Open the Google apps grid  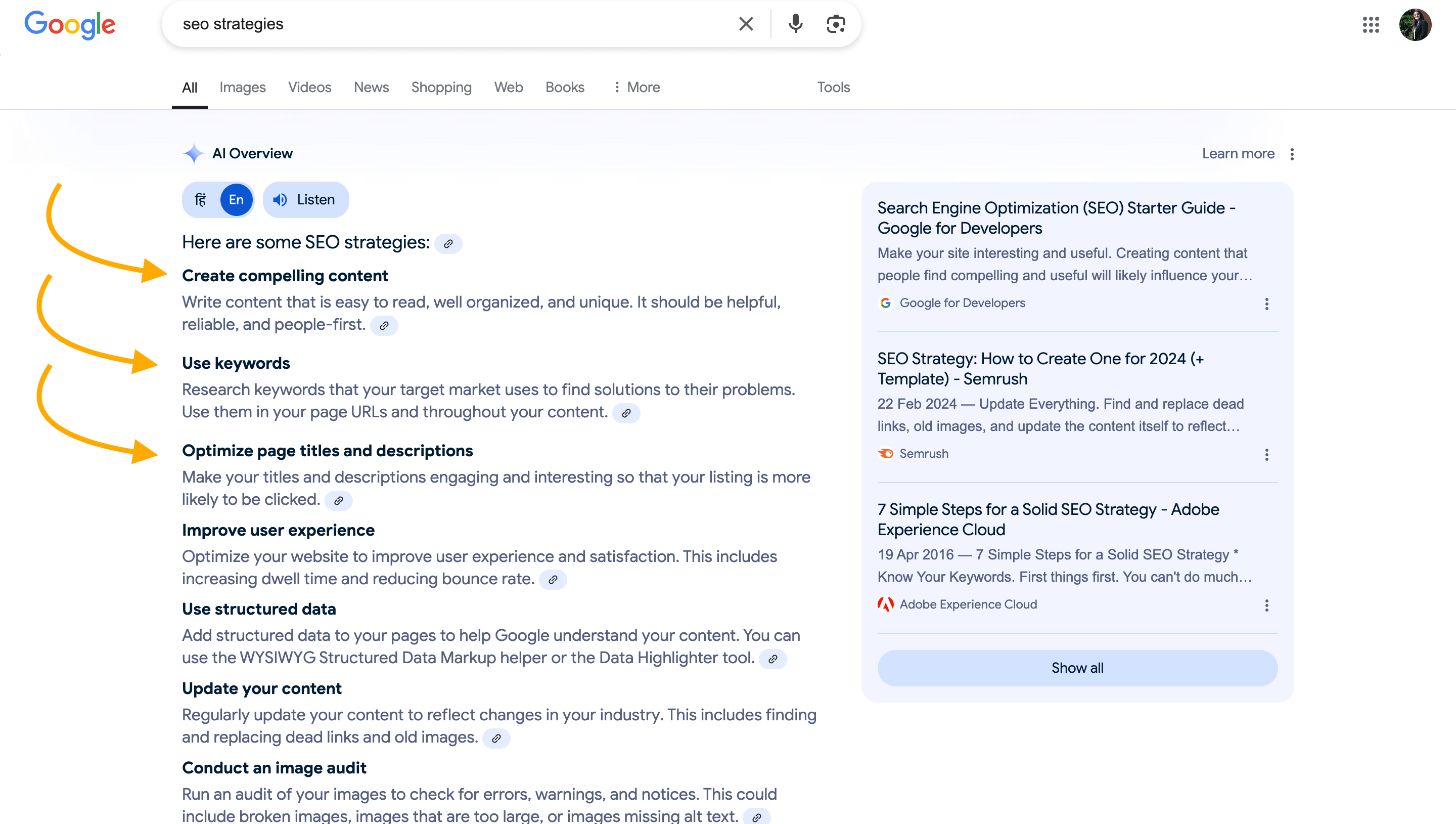coord(1371,25)
